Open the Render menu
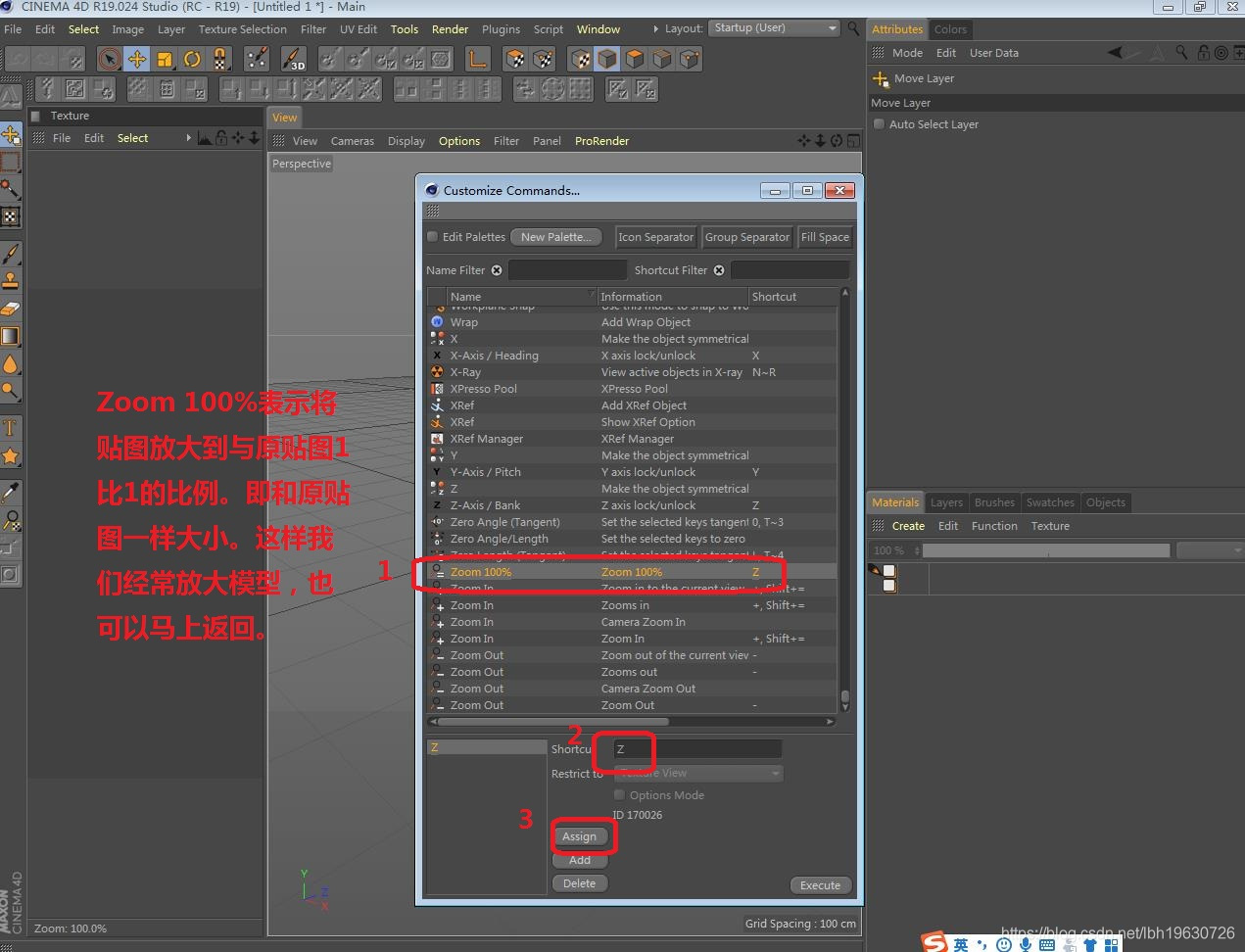The height and width of the screenshot is (952, 1245). pos(450,29)
